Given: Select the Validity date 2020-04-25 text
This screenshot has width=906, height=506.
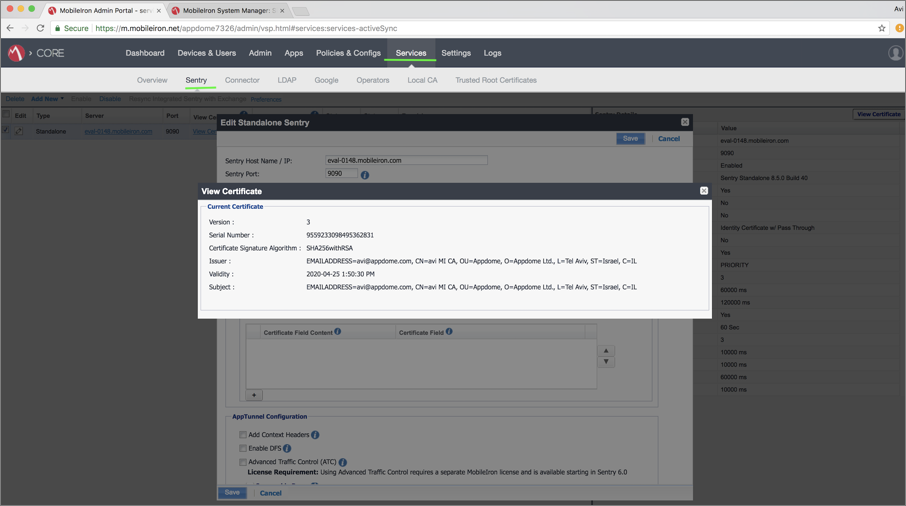Looking at the screenshot, I should click(x=340, y=274).
